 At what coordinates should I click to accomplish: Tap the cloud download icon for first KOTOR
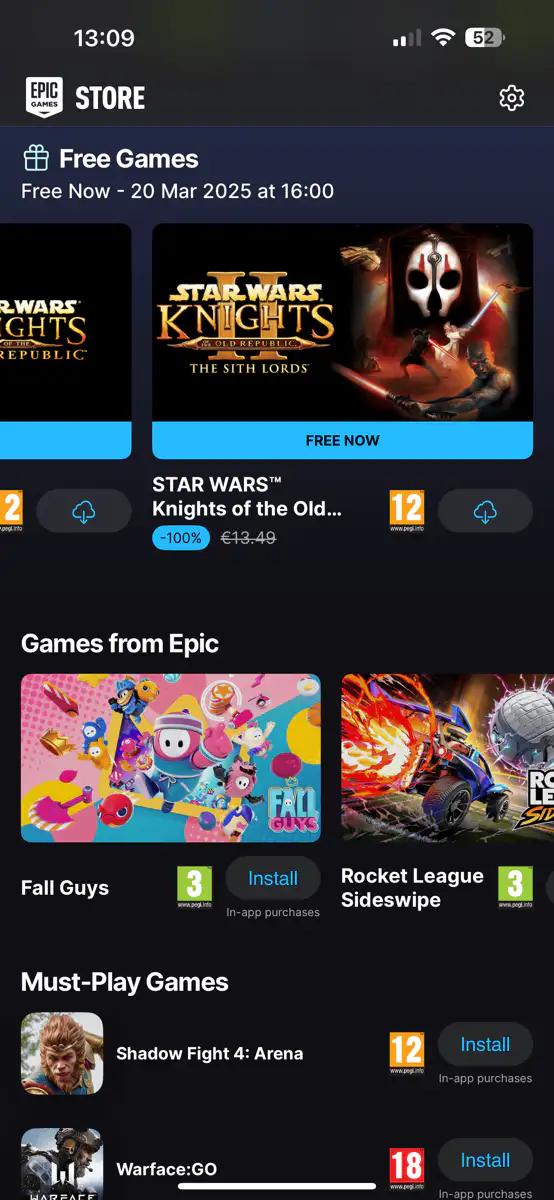(x=84, y=511)
